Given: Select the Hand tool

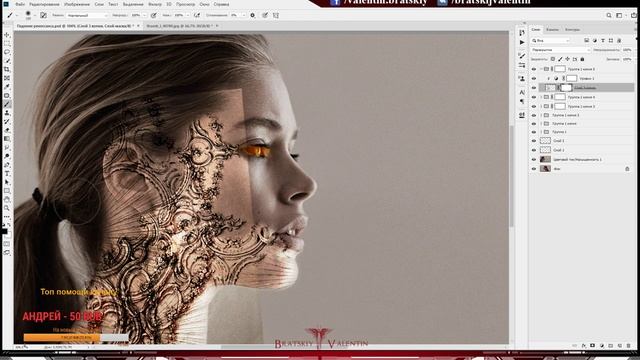Looking at the screenshot, I should pos(7,200).
